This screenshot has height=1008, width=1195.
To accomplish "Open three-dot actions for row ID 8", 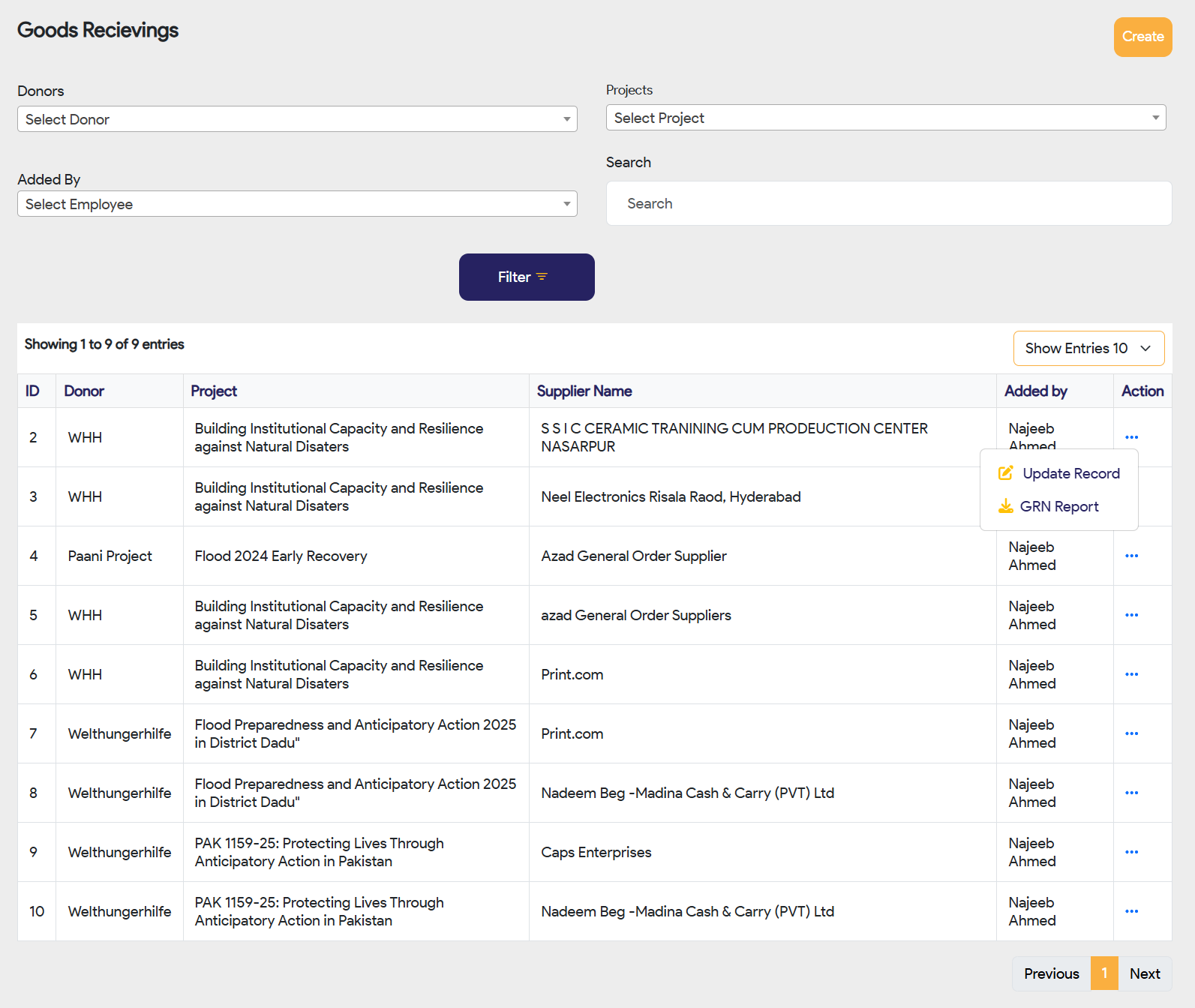I will tap(1131, 793).
